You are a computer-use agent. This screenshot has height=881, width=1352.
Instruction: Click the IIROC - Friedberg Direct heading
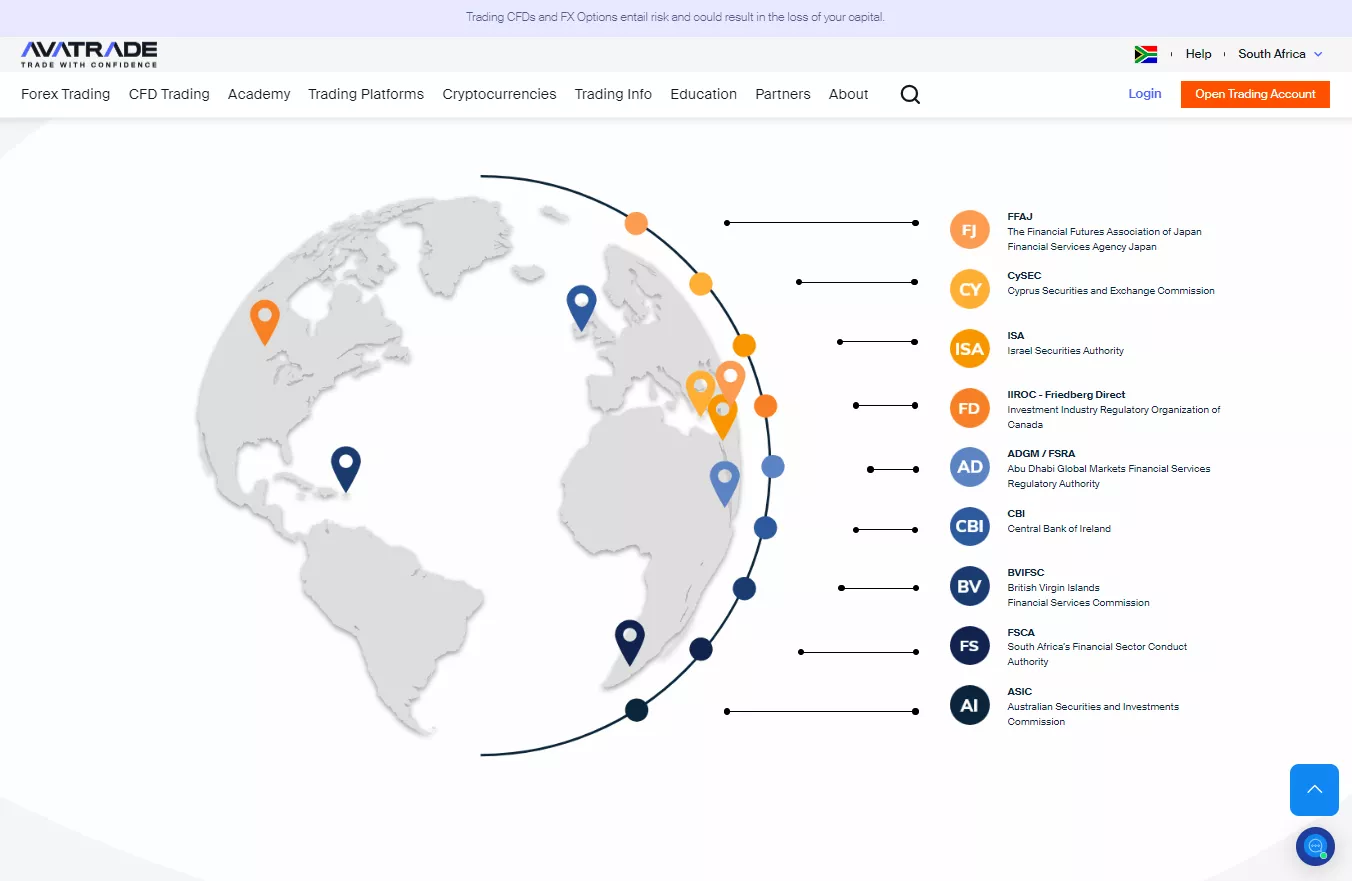pos(1066,395)
